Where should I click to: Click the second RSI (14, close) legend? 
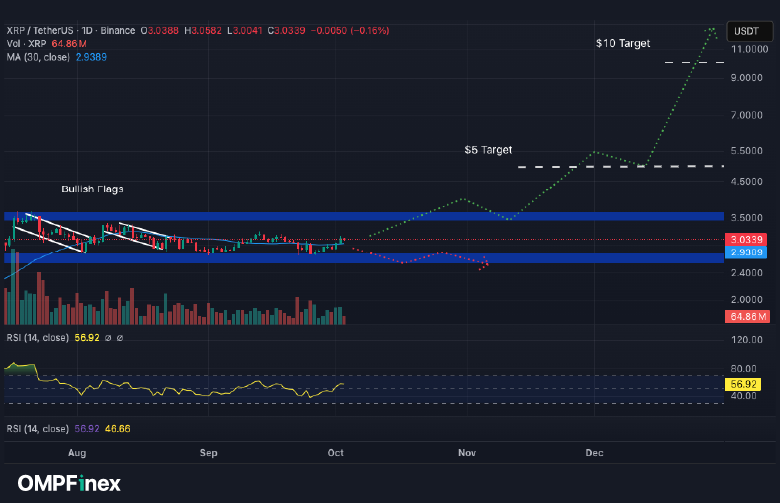[x=37, y=428]
